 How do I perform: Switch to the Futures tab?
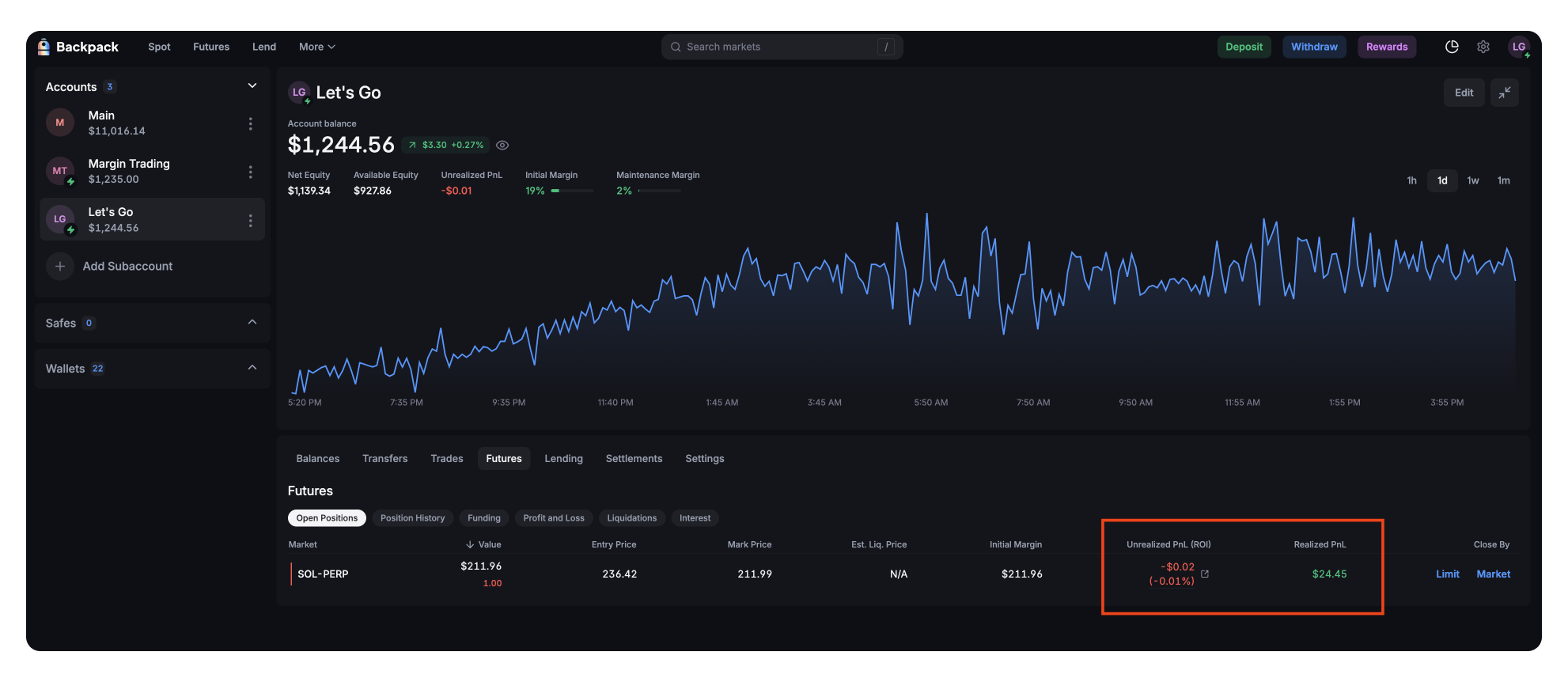pyautogui.click(x=504, y=459)
